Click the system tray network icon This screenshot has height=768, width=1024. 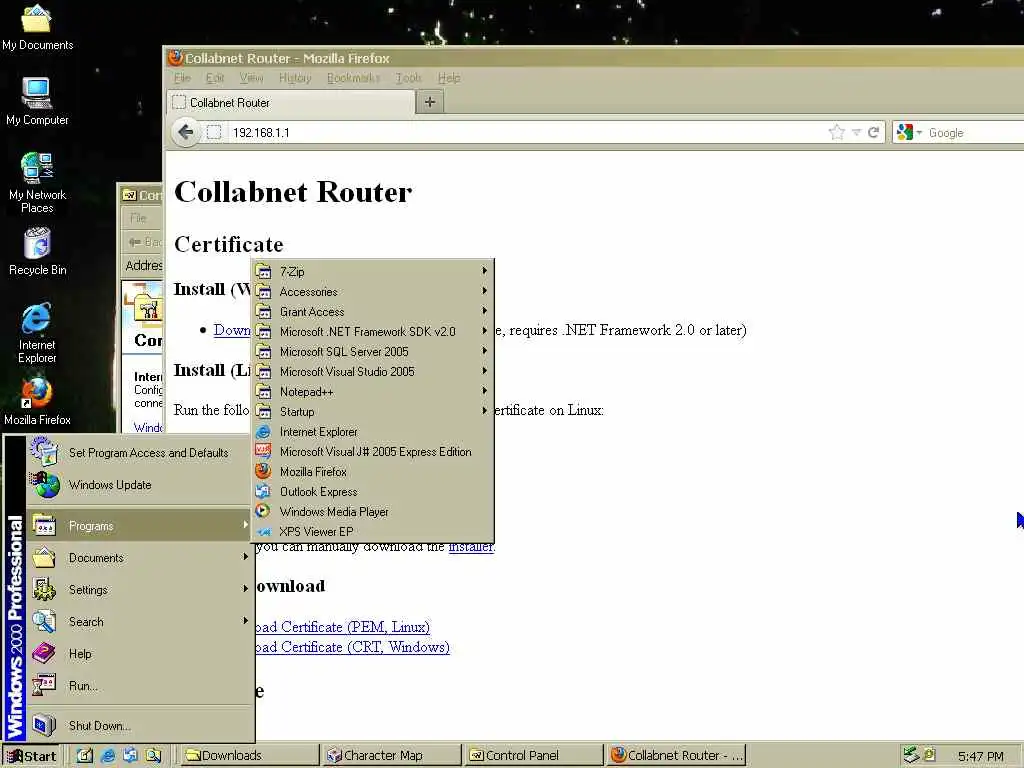[x=911, y=755]
